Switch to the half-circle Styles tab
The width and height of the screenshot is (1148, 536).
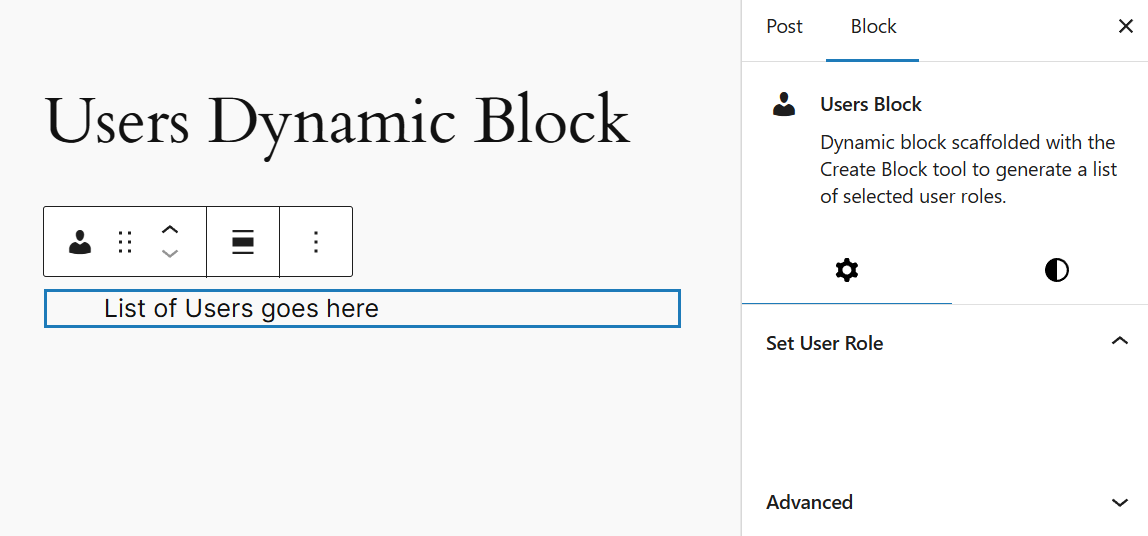(x=1056, y=270)
